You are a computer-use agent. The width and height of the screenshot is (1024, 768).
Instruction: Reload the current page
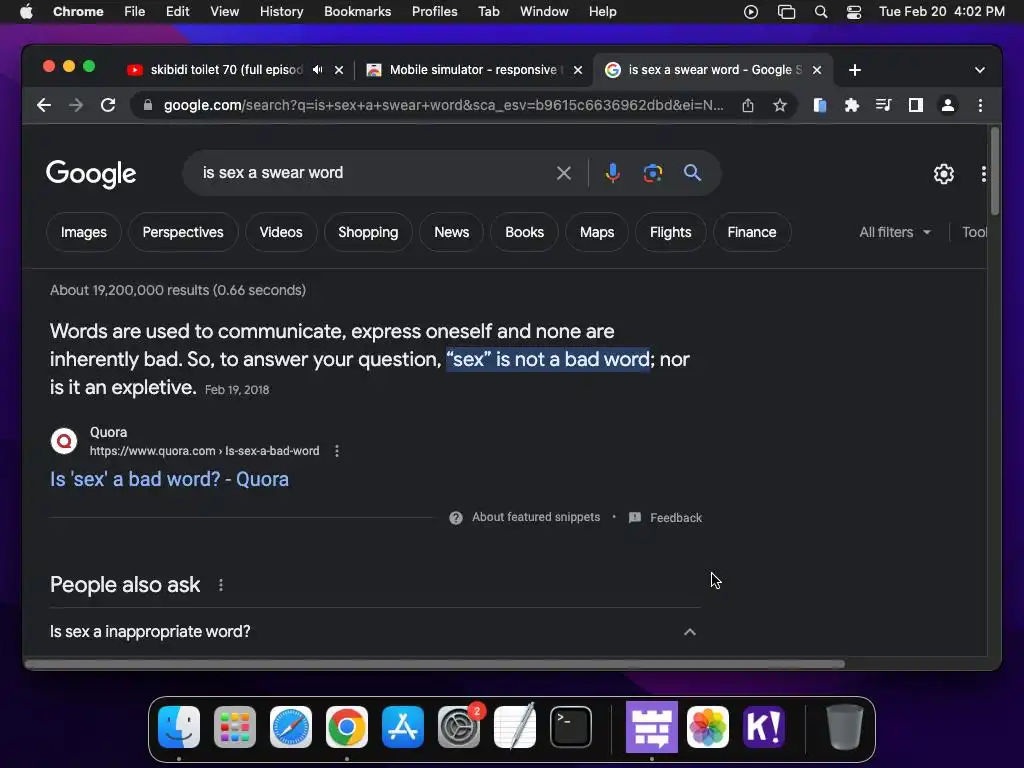click(x=108, y=105)
